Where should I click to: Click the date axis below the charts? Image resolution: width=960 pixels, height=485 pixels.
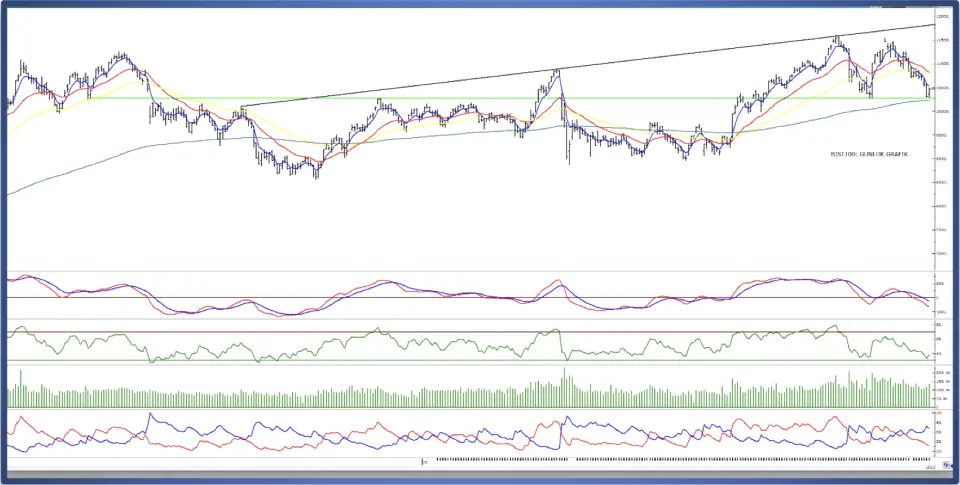[600, 461]
